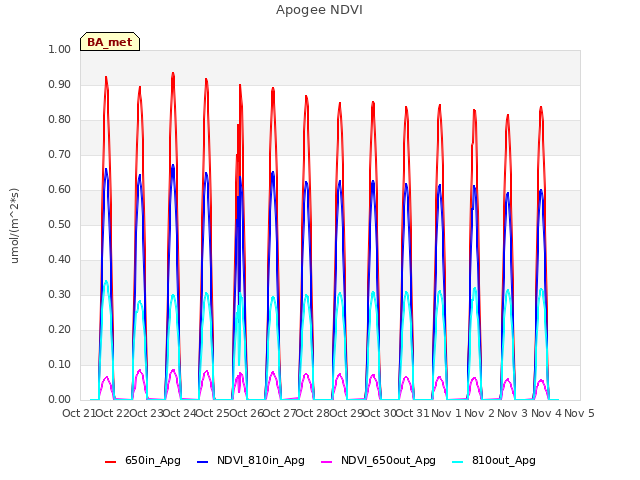Click the 0.60 y-axis tick label
The width and height of the screenshot is (640, 480).
click(x=60, y=189)
